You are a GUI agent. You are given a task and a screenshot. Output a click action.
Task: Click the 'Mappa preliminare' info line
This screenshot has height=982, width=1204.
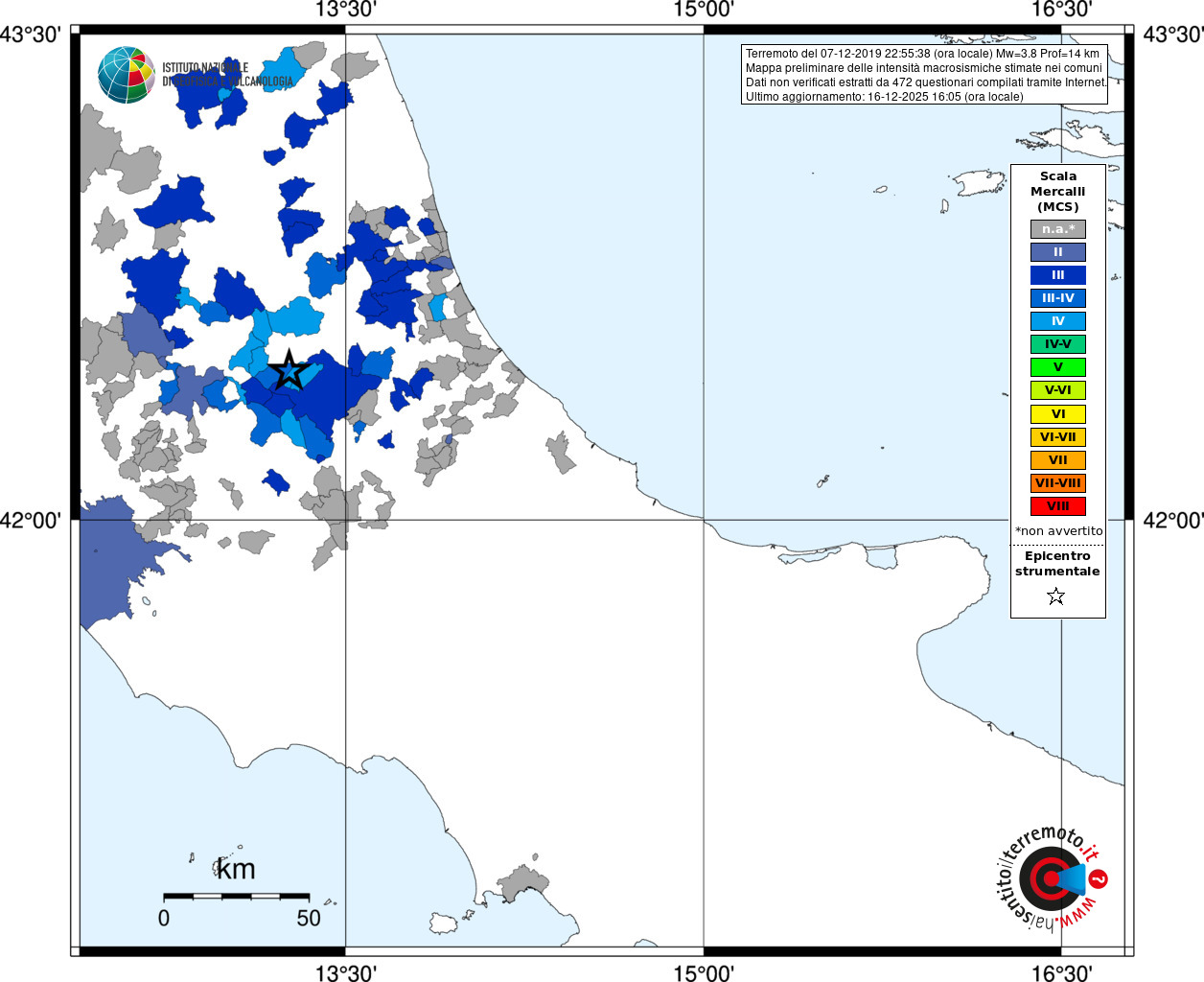pos(924,68)
